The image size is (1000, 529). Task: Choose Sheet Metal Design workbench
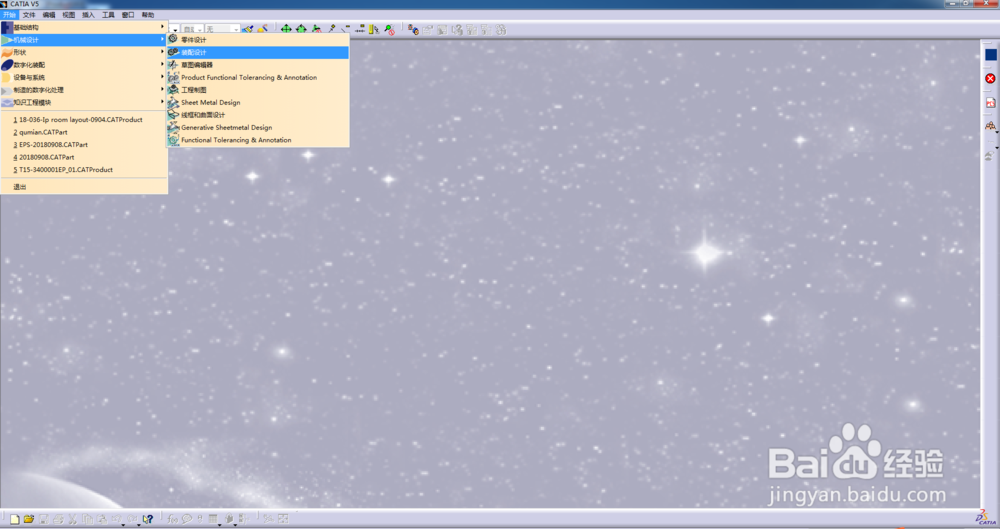pyautogui.click(x=258, y=102)
